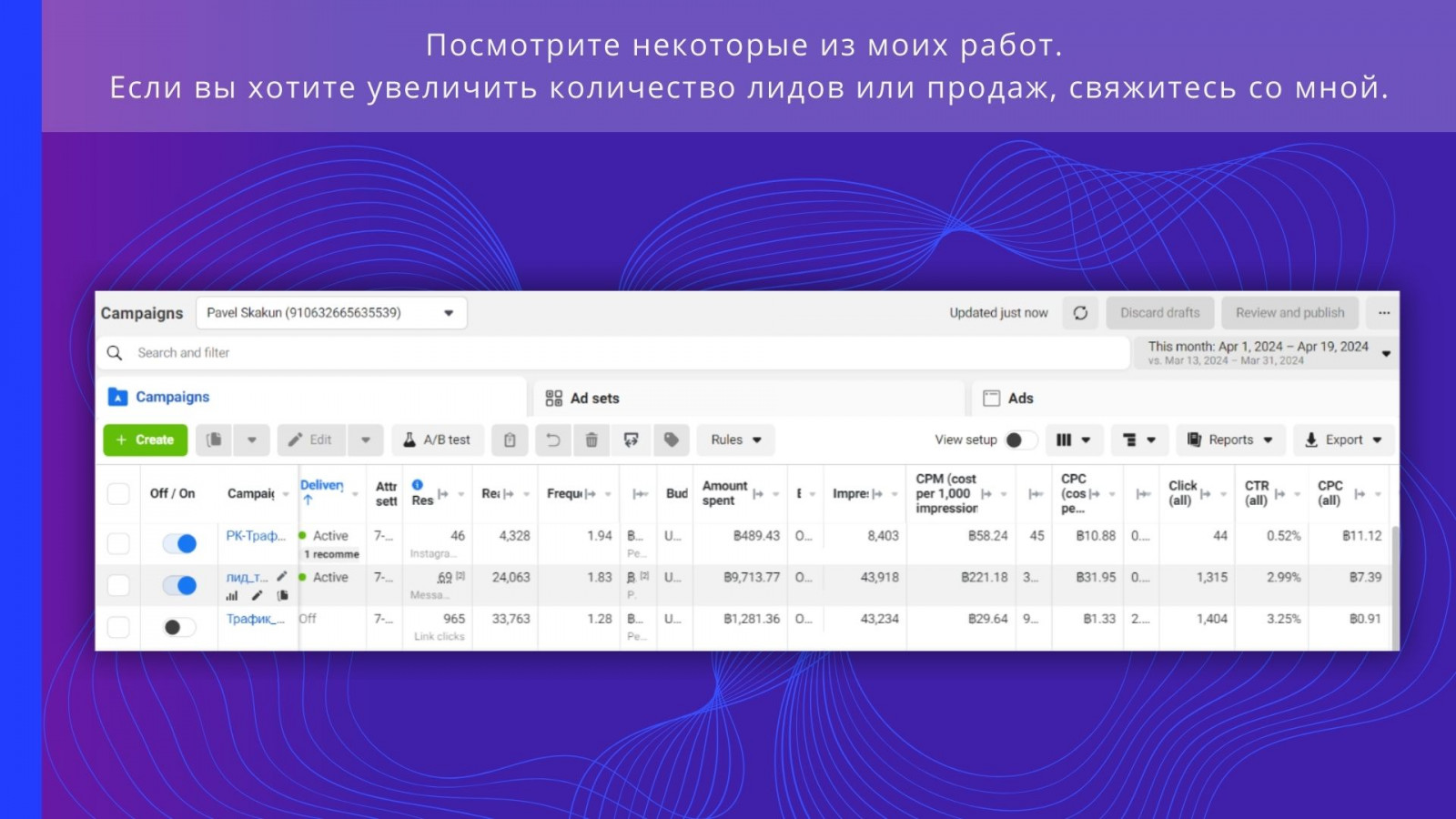
Task: Click the Amount spent value ฿9,713.77
Action: tap(752, 577)
